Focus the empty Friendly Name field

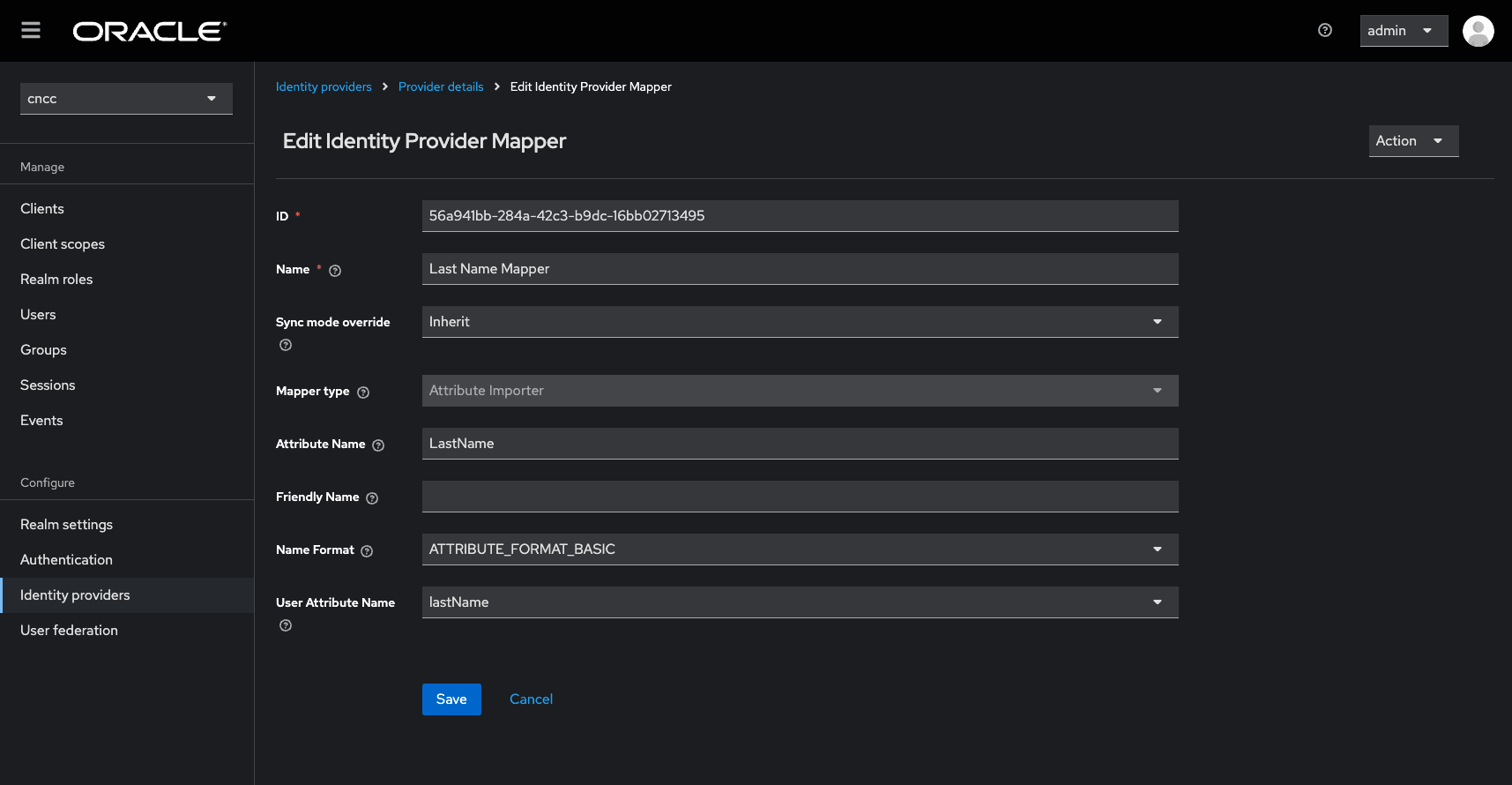click(800, 497)
